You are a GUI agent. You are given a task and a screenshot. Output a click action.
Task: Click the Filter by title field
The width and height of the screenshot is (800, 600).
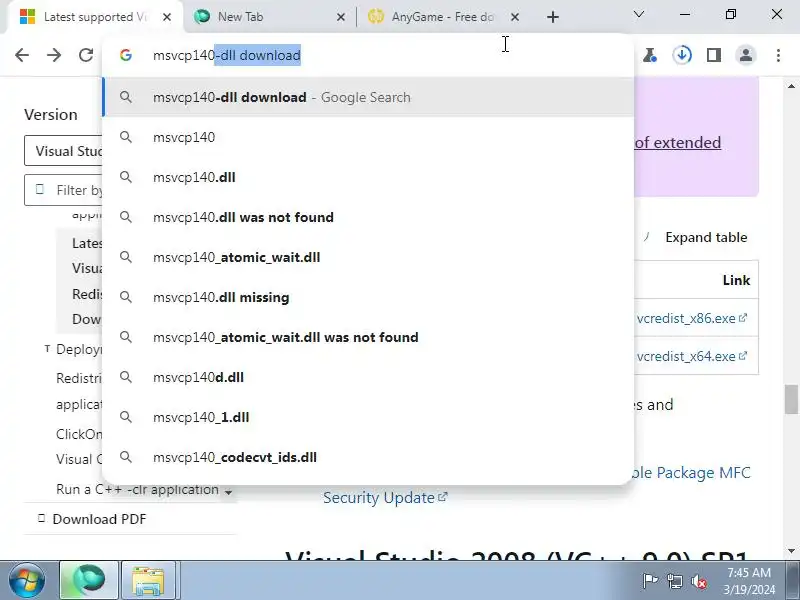tap(63, 190)
